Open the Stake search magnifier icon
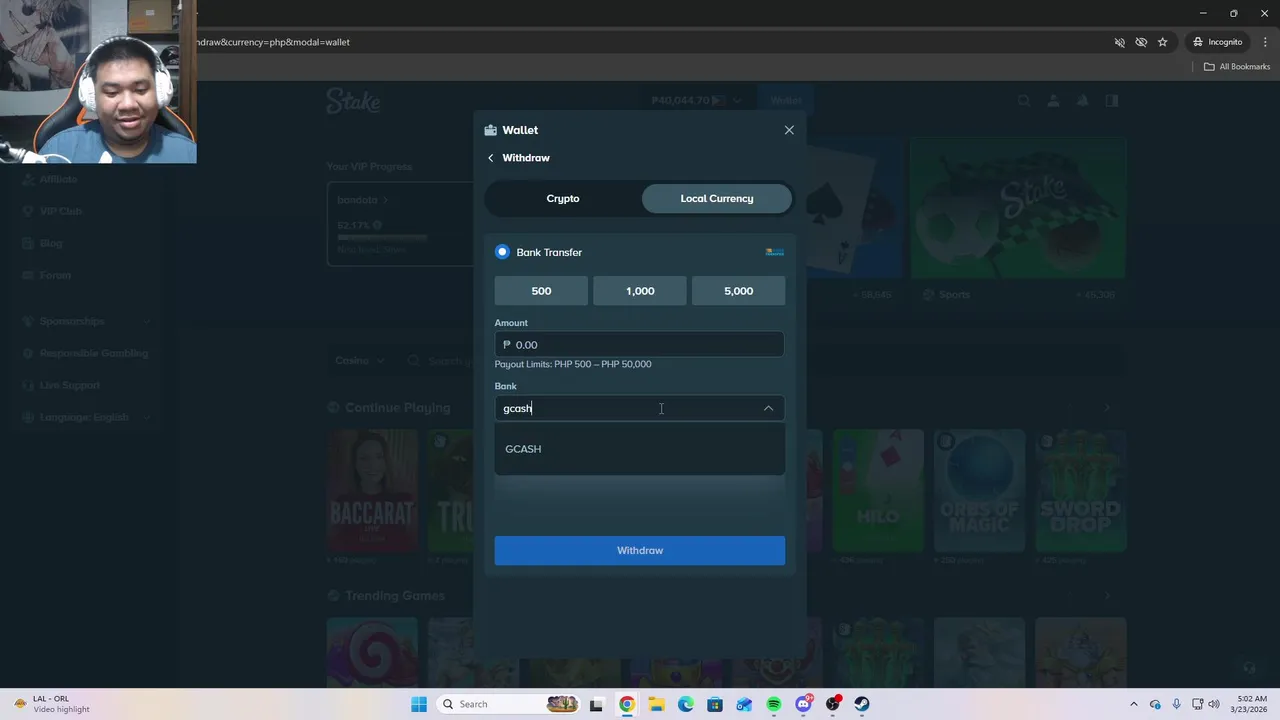1280x720 pixels. tap(1024, 101)
